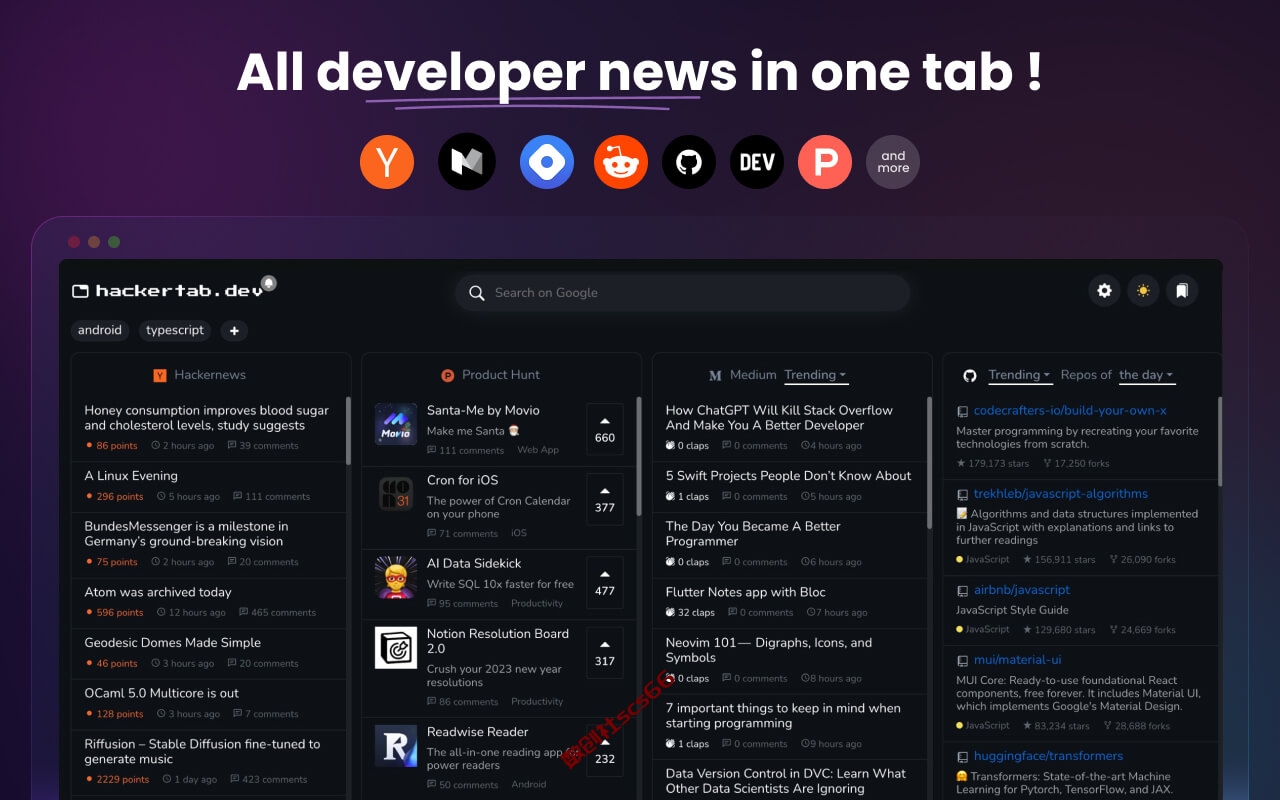Click the Medium logo in banner
Viewport: 1280px width, 800px height.
[x=467, y=161]
